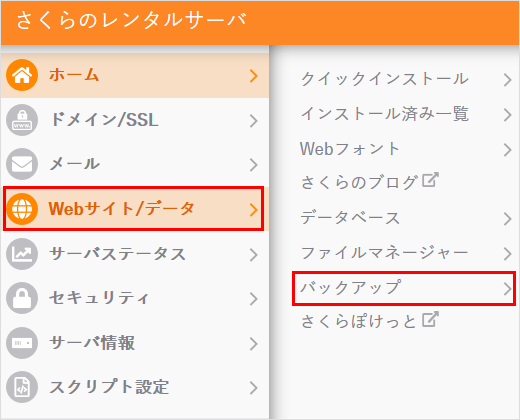Click chevron next to ファイルマネージャー

(508, 254)
